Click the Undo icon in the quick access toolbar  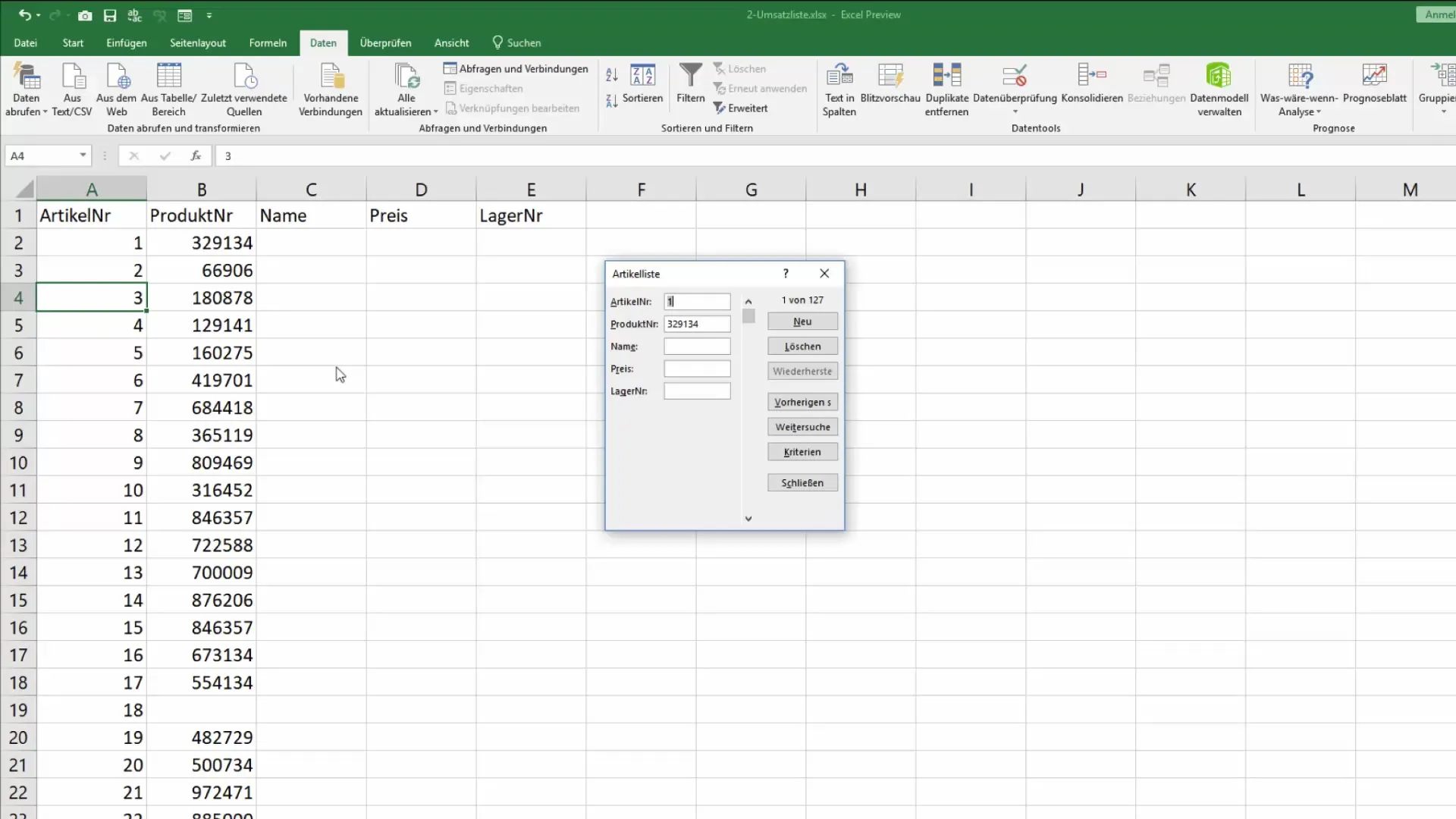tap(24, 14)
